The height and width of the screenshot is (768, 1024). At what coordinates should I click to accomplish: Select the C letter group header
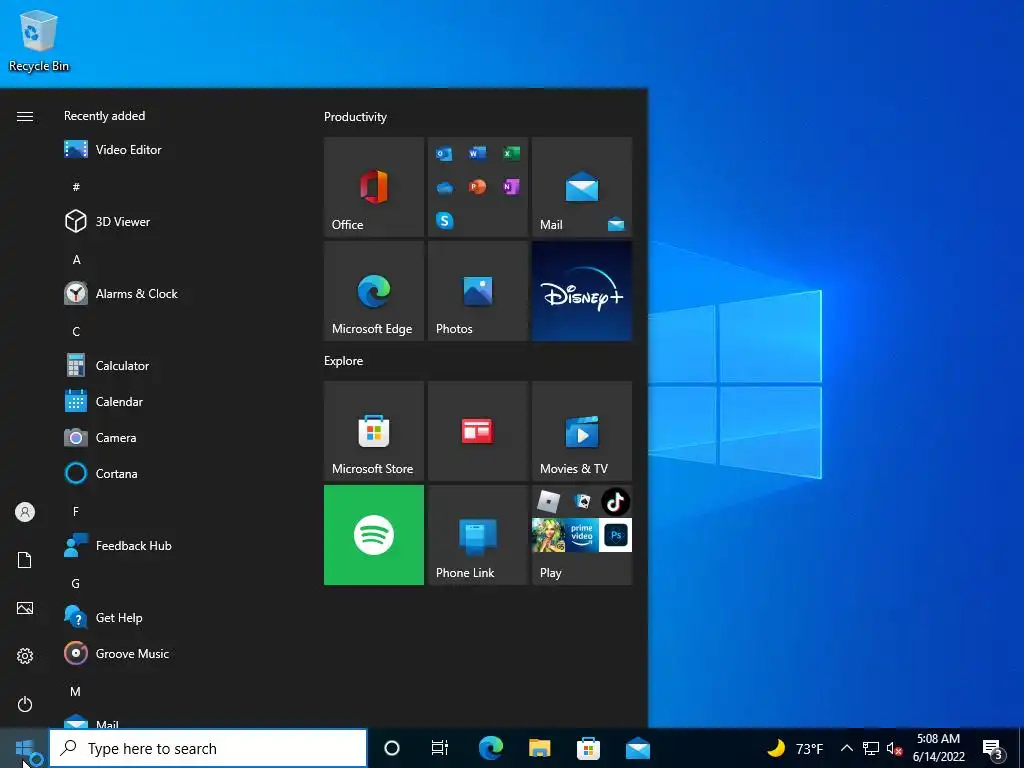76,331
